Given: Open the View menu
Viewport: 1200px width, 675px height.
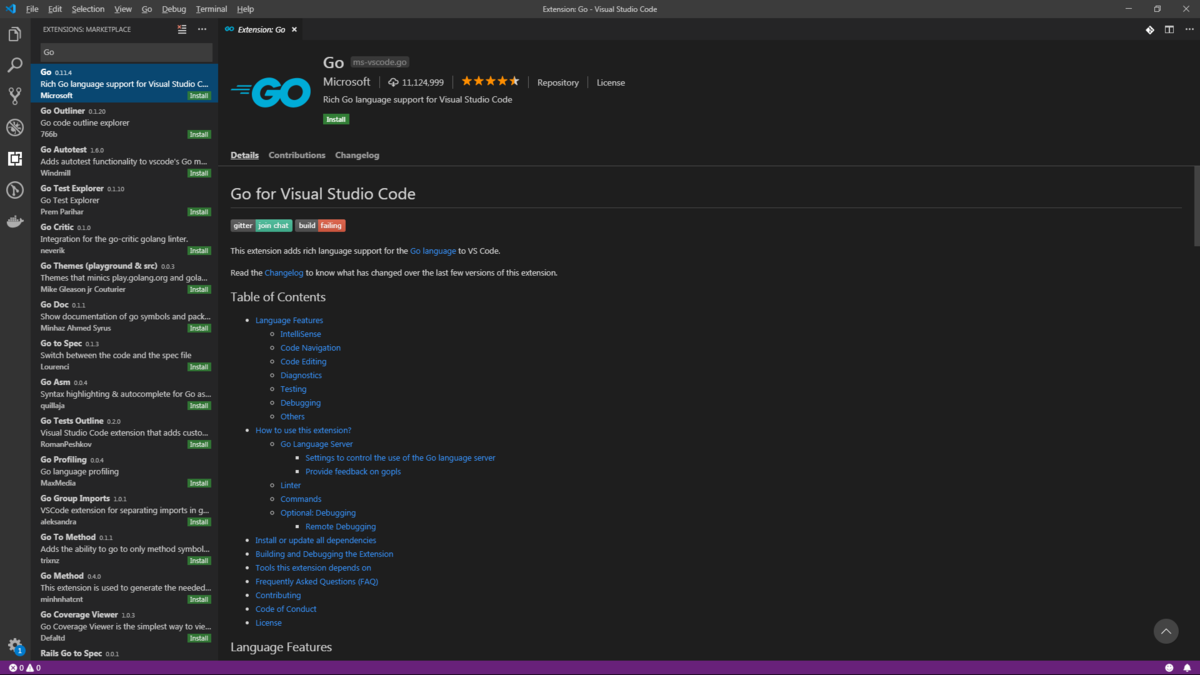Looking at the screenshot, I should pyautogui.click(x=123, y=9).
